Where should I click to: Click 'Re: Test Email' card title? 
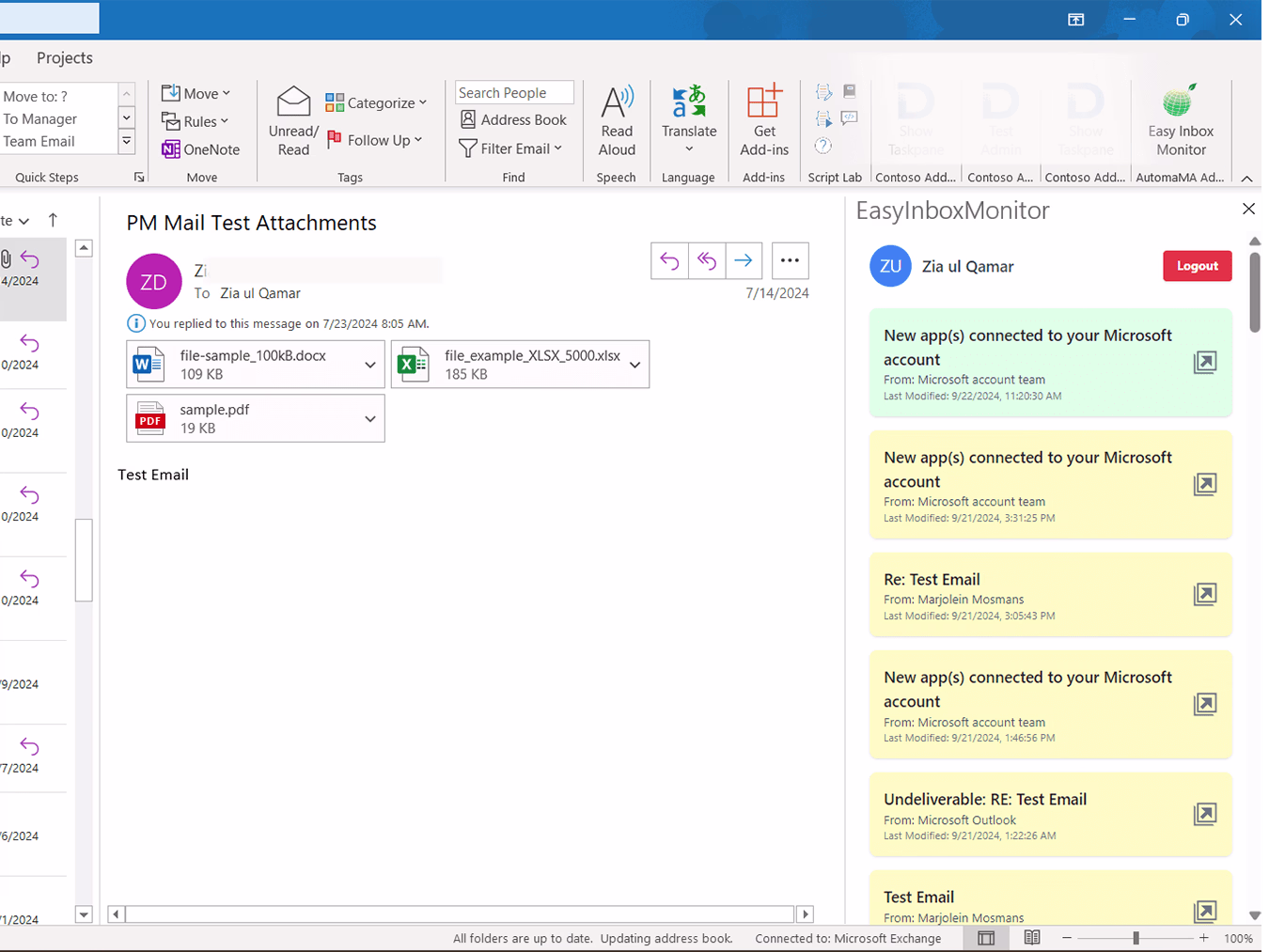(x=932, y=580)
